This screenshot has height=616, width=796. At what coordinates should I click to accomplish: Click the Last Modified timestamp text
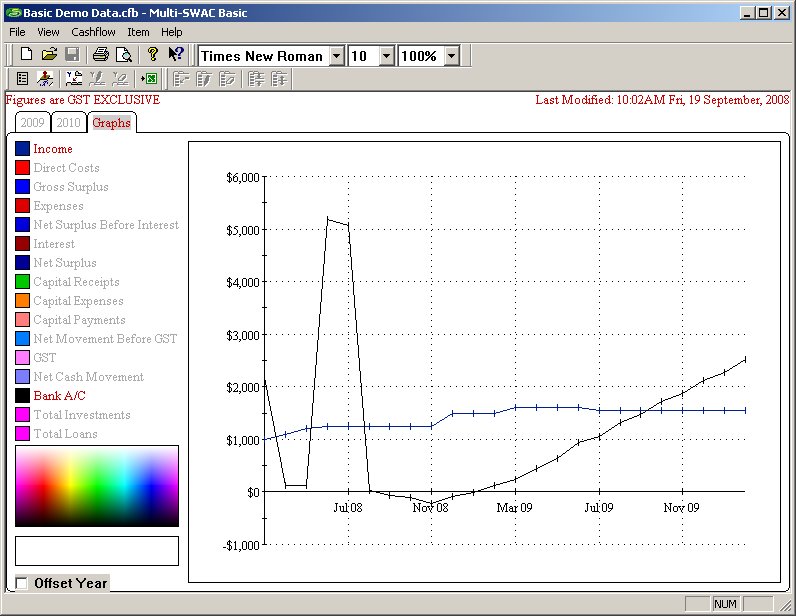(x=662, y=100)
